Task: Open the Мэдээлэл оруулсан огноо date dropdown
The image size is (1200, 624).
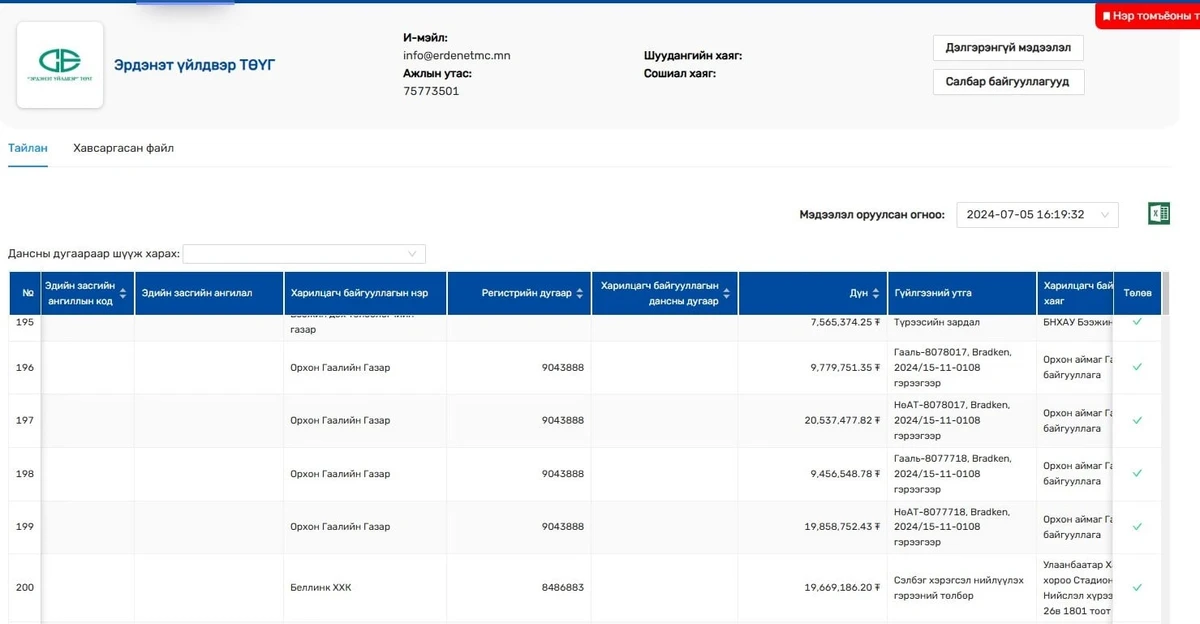Action: point(1037,214)
